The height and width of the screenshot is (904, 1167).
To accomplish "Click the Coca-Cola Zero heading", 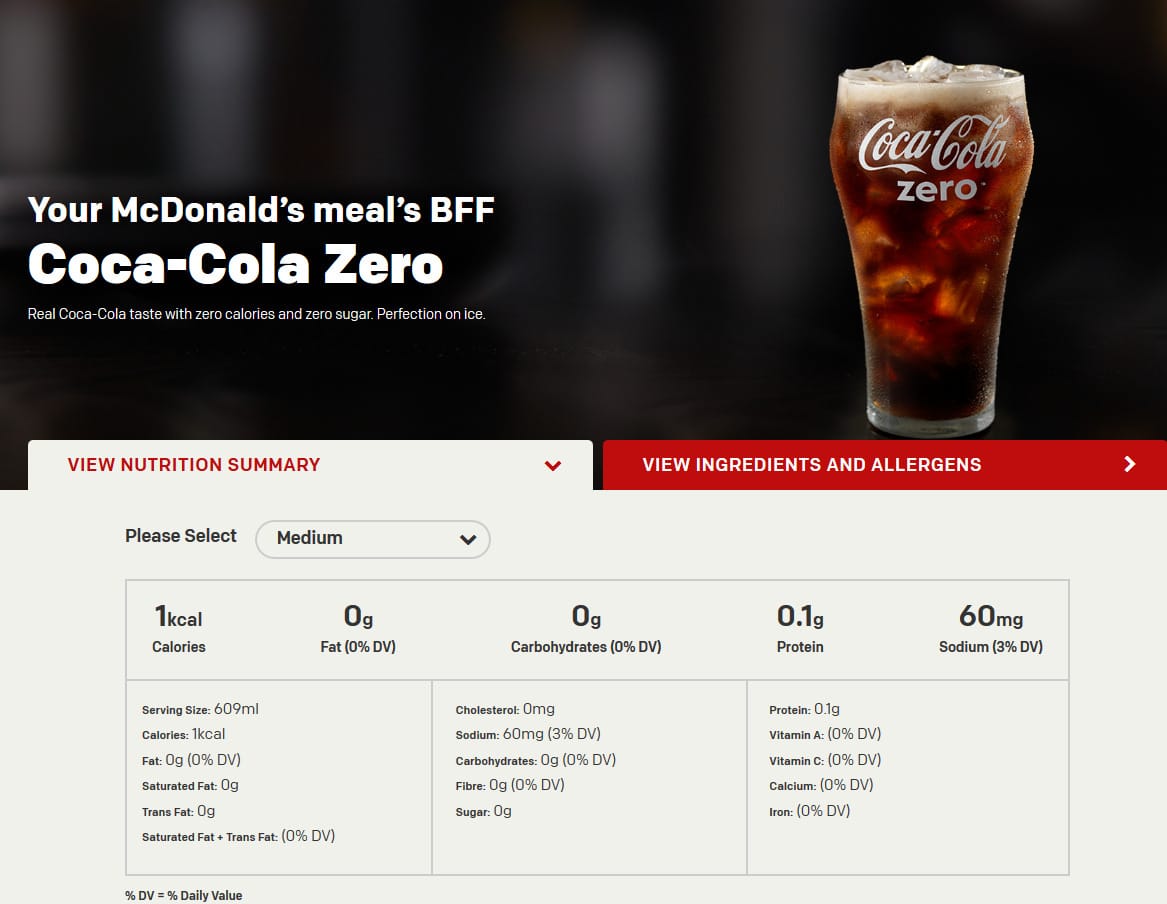I will pyautogui.click(x=235, y=264).
